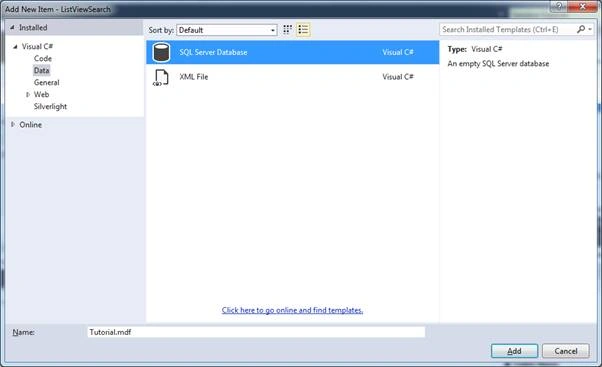Select the Data category
The width and height of the screenshot is (602, 367).
tap(41, 70)
